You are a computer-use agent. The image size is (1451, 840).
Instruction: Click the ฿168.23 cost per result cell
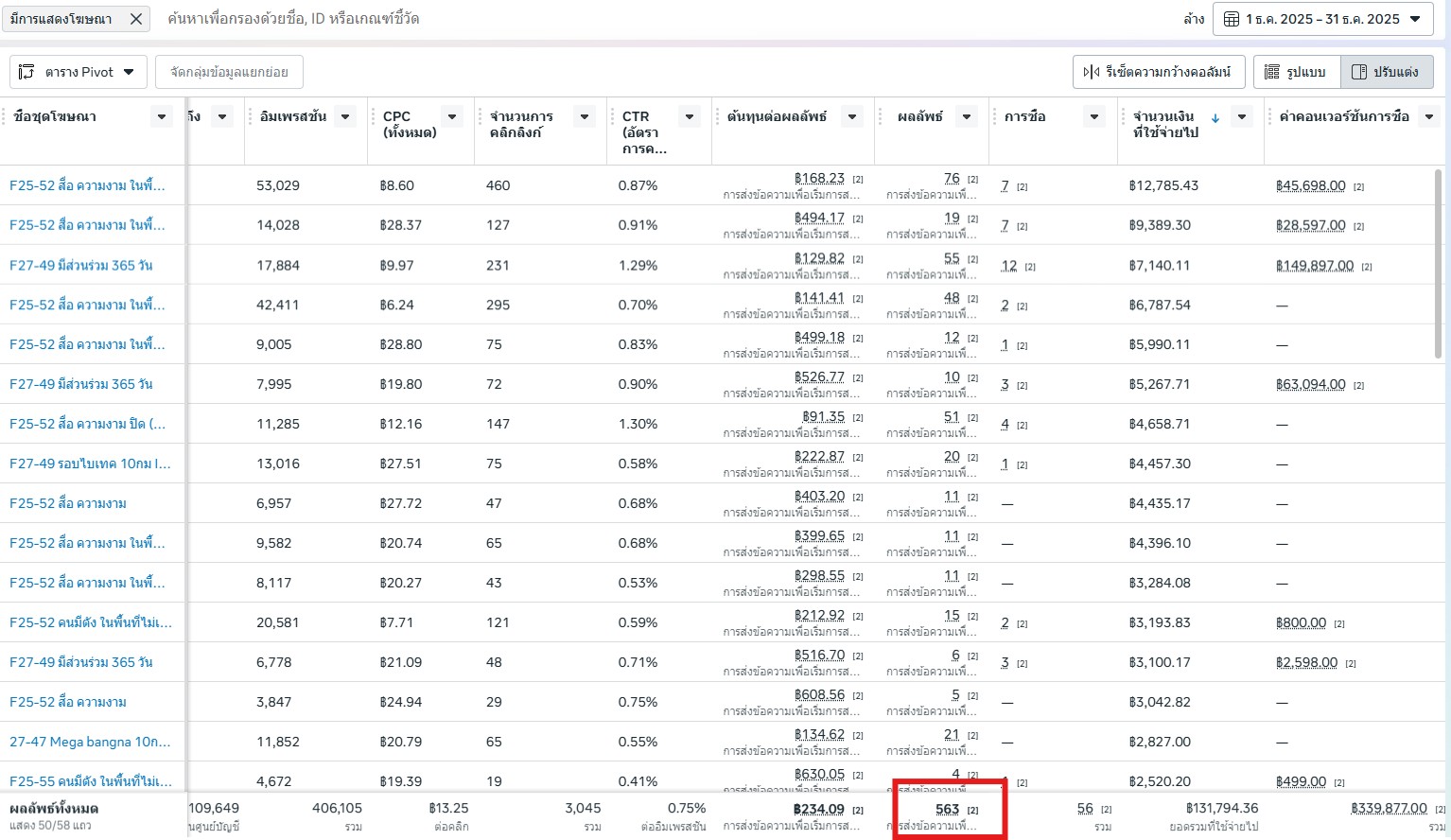pos(819,178)
